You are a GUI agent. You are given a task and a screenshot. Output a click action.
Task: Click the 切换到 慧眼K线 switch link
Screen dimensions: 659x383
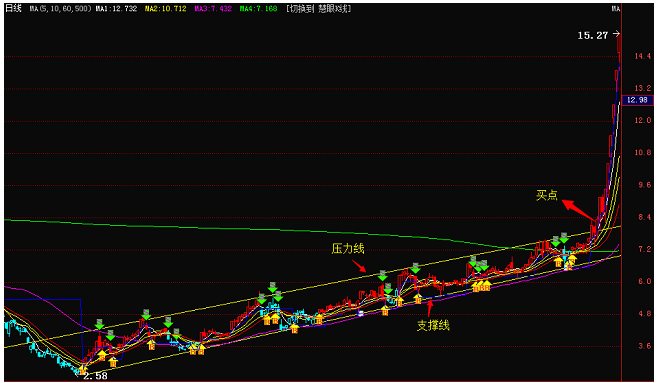point(318,8)
